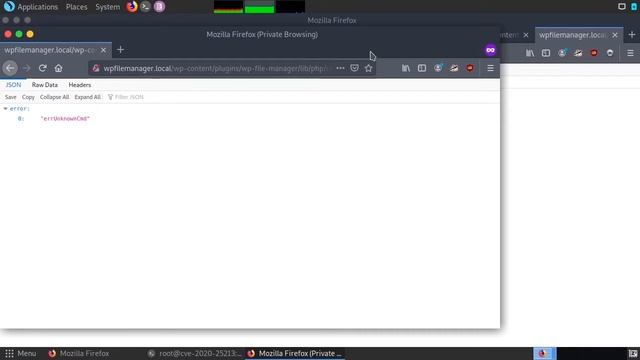Focus the Filter JSON field
The width and height of the screenshot is (640, 360).
point(129,97)
